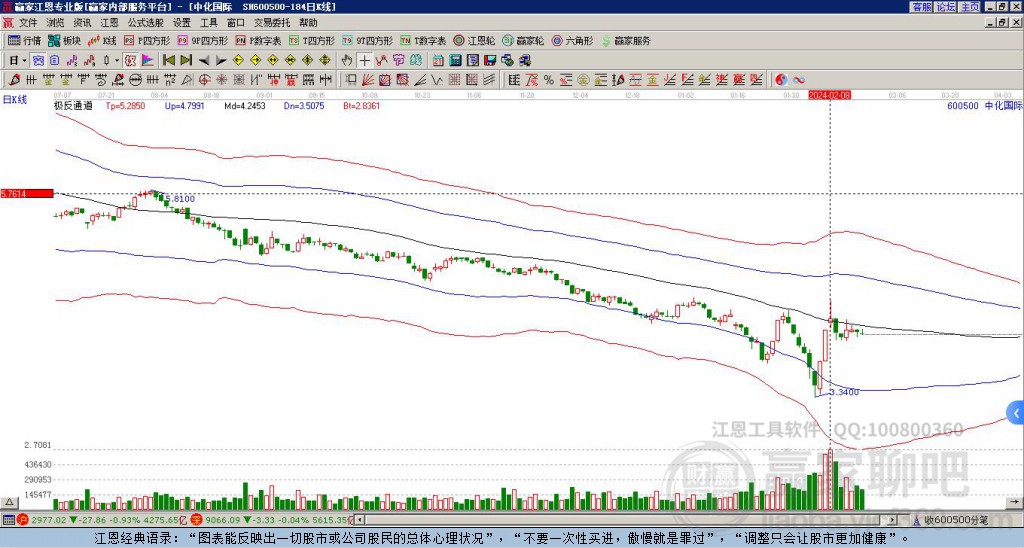
Task: Select the Gann fan lines tool
Action: click(368, 80)
